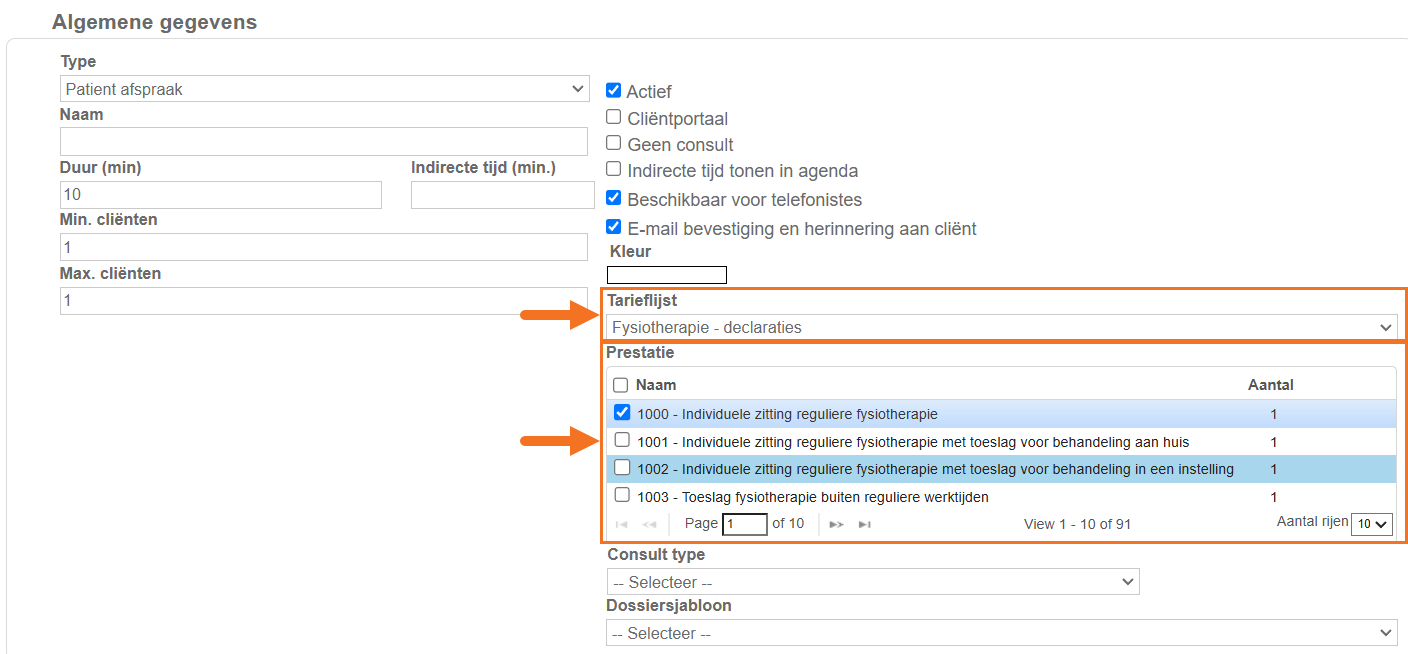Enable the Cliëntportaal checkbox

tap(614, 117)
